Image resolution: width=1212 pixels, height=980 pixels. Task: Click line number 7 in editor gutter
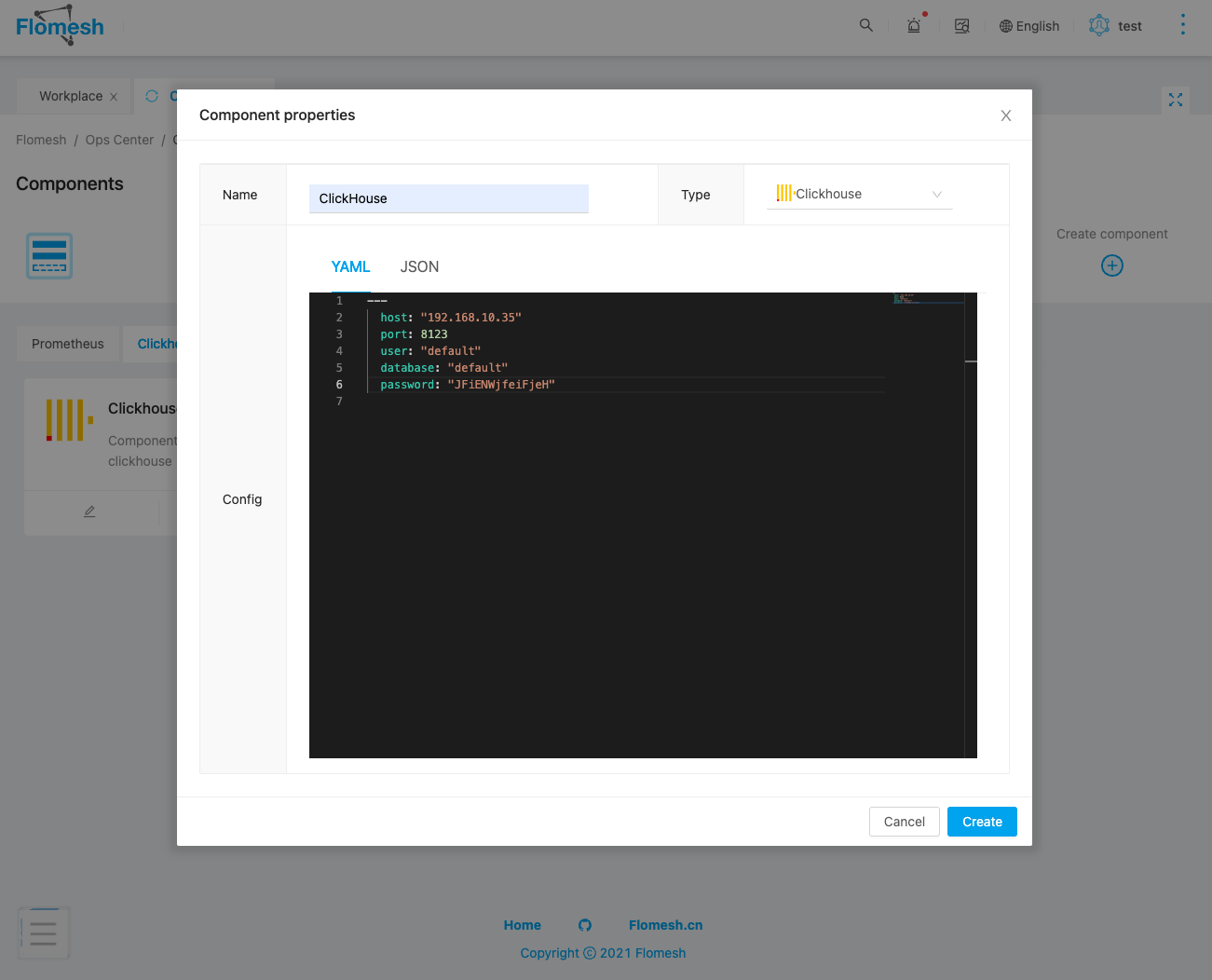[339, 402]
